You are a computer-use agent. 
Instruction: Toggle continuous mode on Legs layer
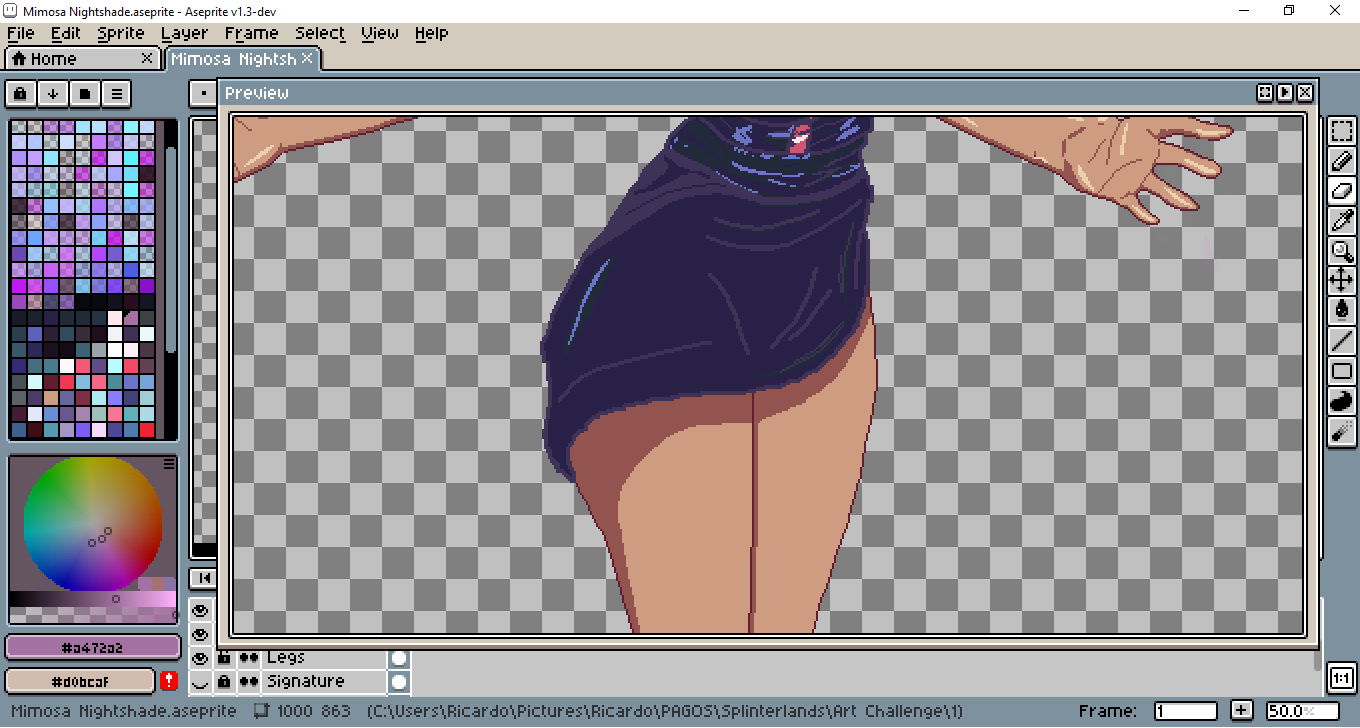pyautogui.click(x=248, y=658)
